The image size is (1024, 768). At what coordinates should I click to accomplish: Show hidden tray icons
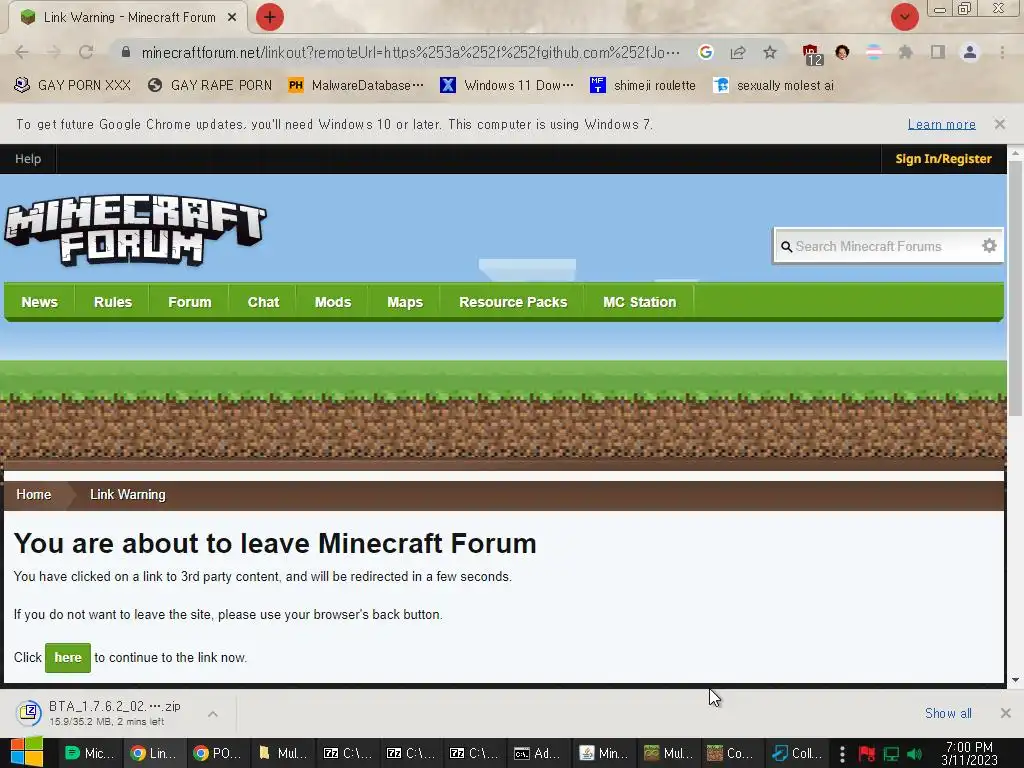point(842,754)
